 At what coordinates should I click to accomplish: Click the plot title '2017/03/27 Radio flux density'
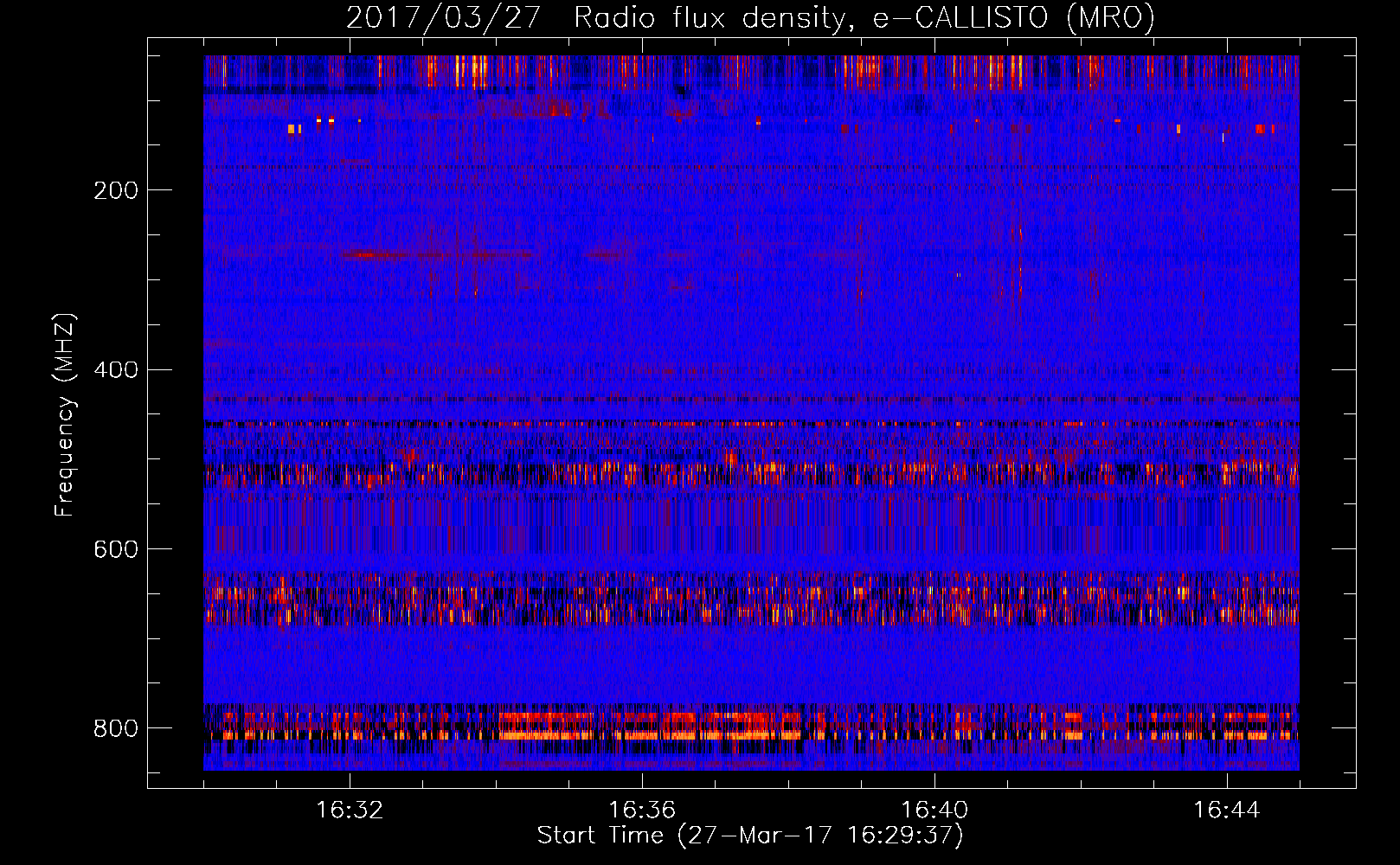click(x=595, y=17)
